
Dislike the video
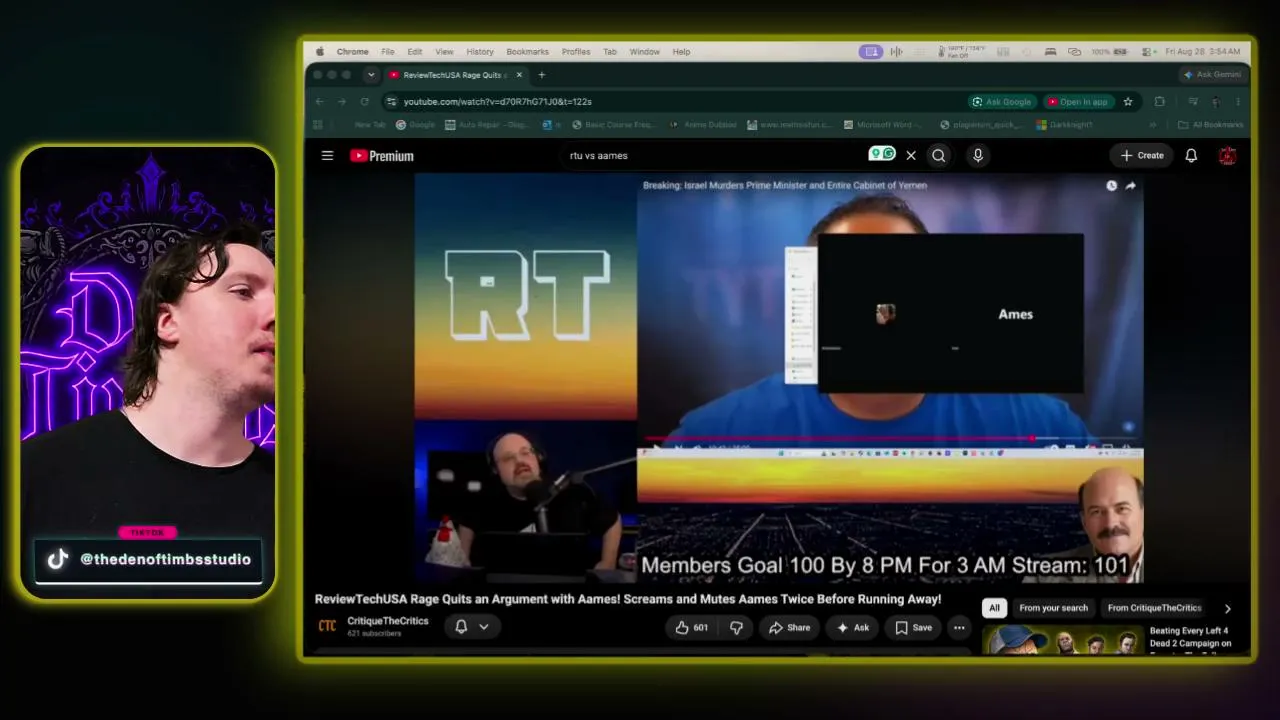pos(736,627)
